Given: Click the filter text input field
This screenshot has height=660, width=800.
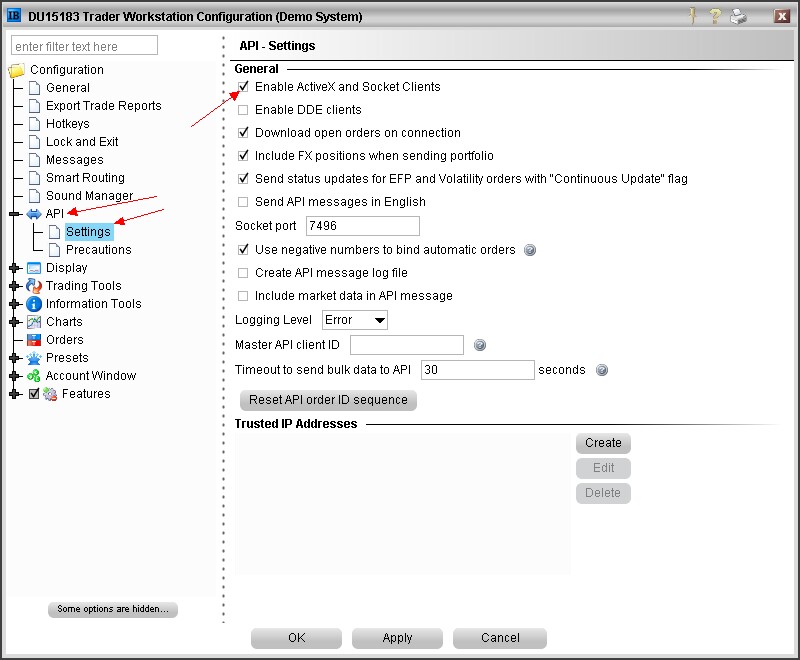Looking at the screenshot, I should click(84, 45).
